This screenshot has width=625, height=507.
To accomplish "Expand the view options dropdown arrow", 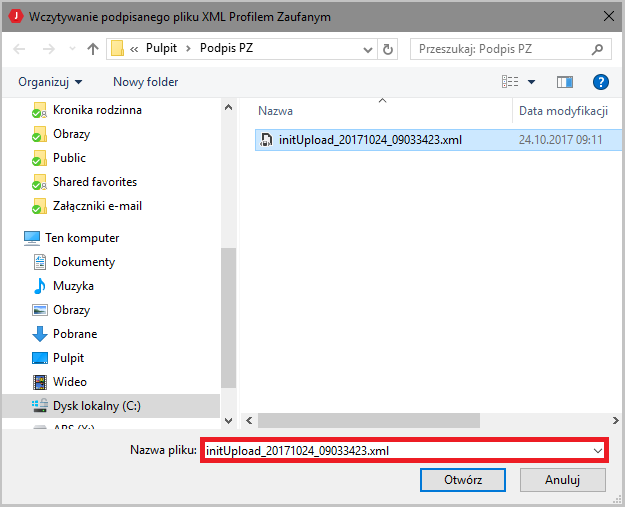I will tap(532, 81).
